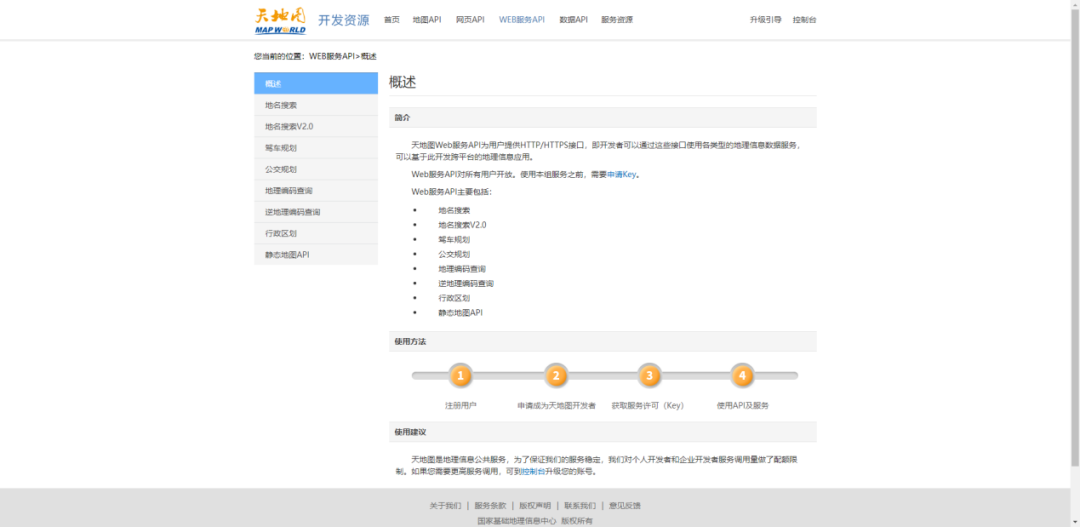Open 服务条款 footer link
1080x527 pixels.
pyautogui.click(x=490, y=506)
